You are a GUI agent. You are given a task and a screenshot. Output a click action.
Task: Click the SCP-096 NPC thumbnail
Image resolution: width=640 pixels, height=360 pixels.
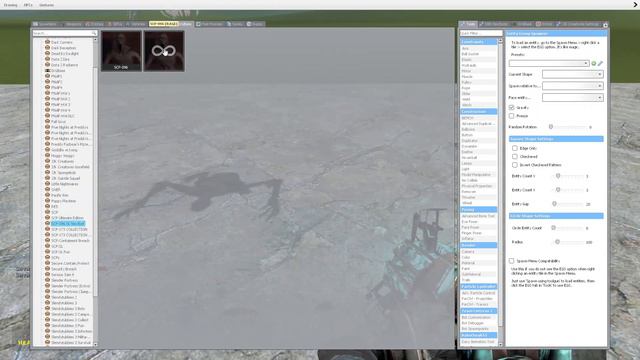coord(121,51)
